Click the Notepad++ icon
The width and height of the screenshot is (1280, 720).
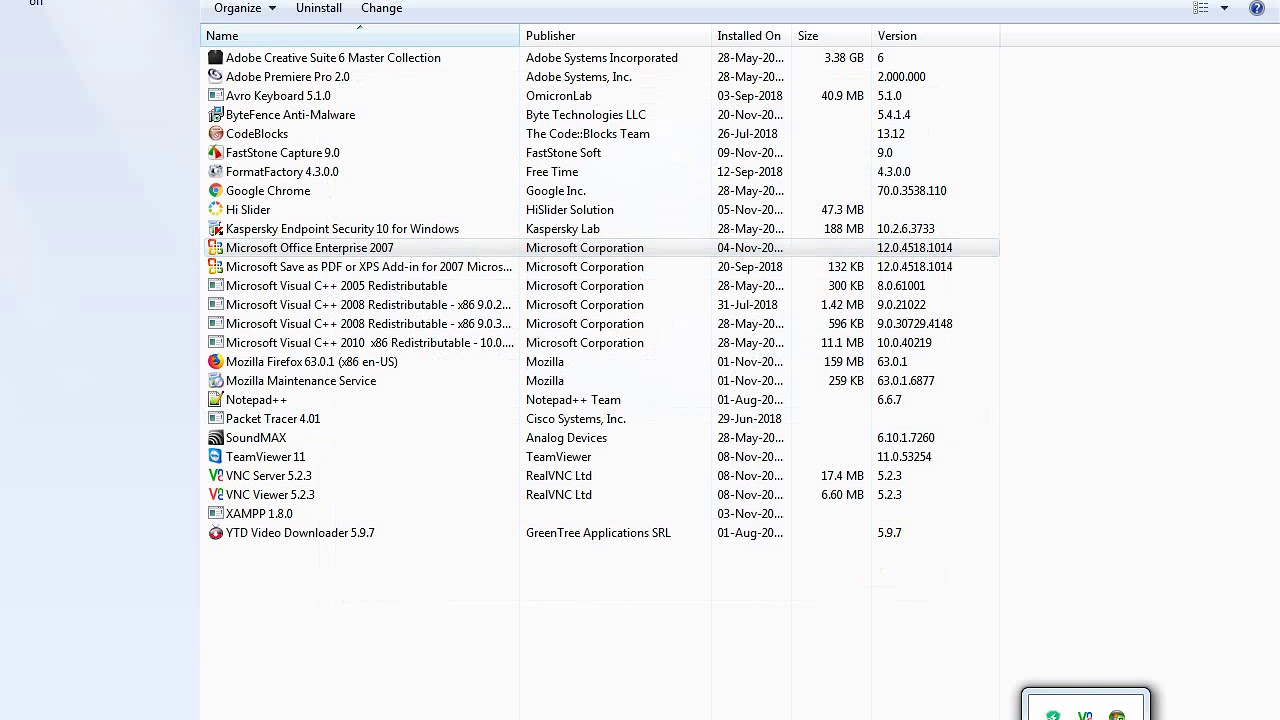tap(215, 400)
